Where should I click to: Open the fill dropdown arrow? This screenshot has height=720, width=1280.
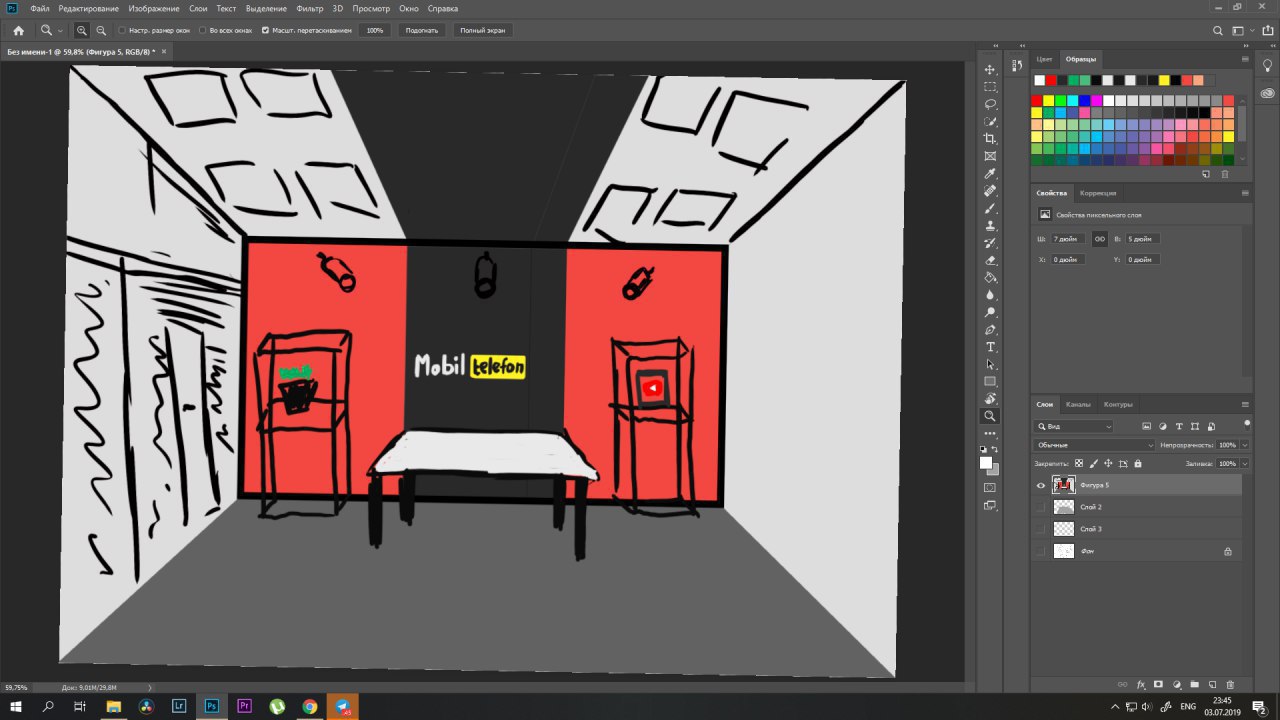click(1246, 464)
